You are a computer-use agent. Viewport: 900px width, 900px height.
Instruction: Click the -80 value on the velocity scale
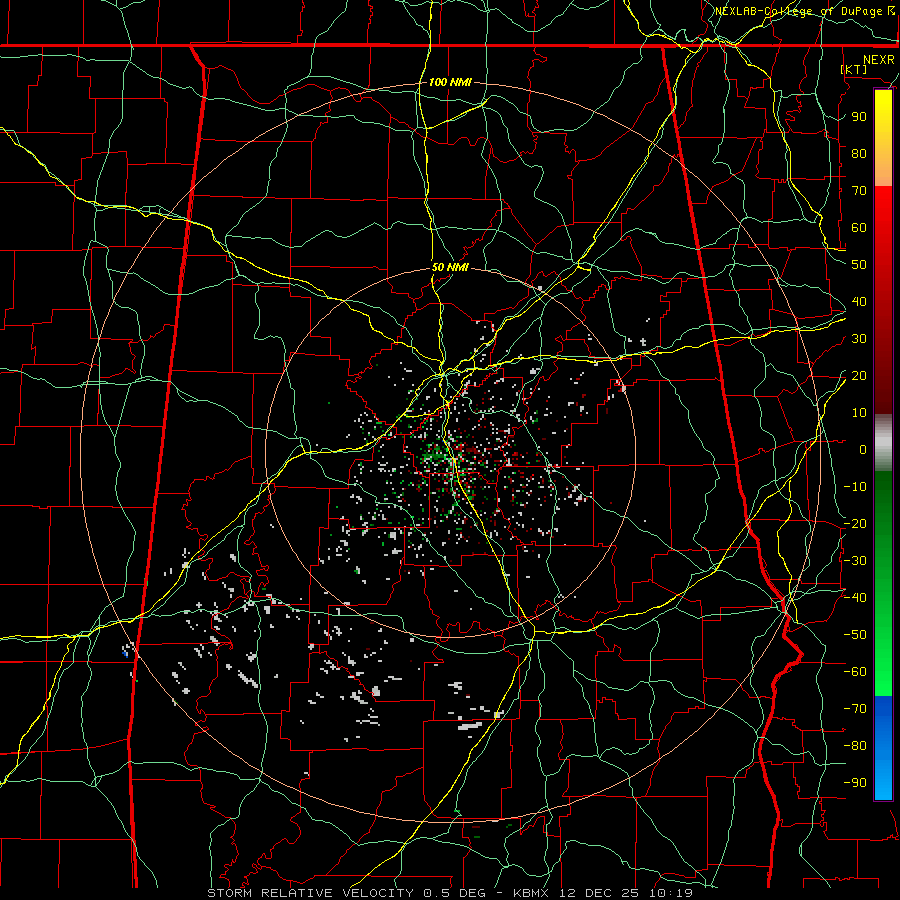coord(855,746)
